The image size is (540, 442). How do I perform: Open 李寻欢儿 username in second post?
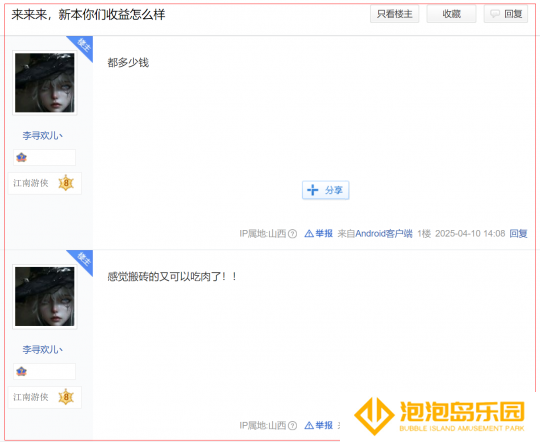(x=43, y=349)
